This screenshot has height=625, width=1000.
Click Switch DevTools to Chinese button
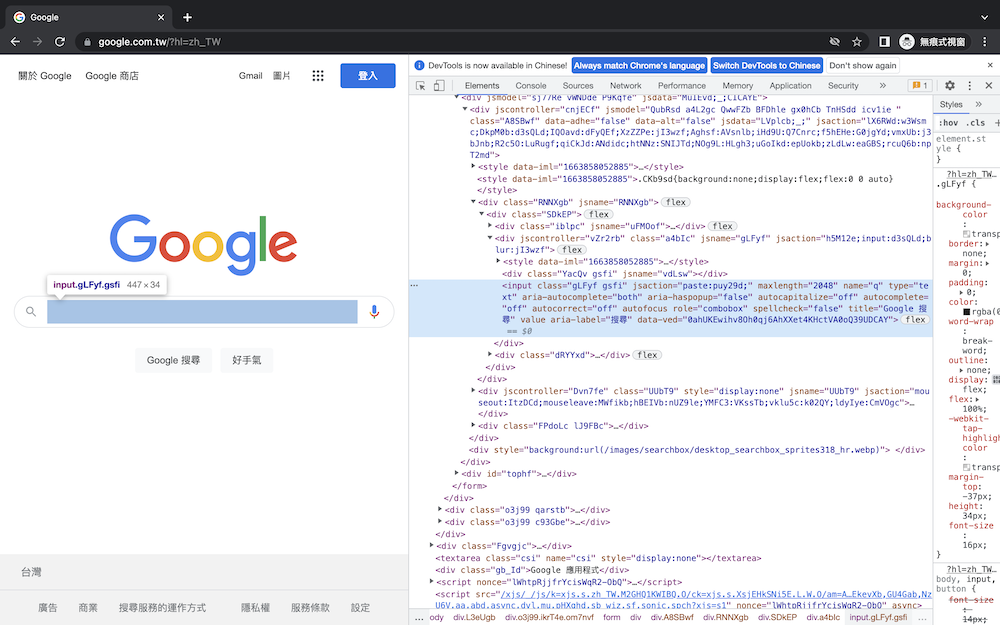767,65
